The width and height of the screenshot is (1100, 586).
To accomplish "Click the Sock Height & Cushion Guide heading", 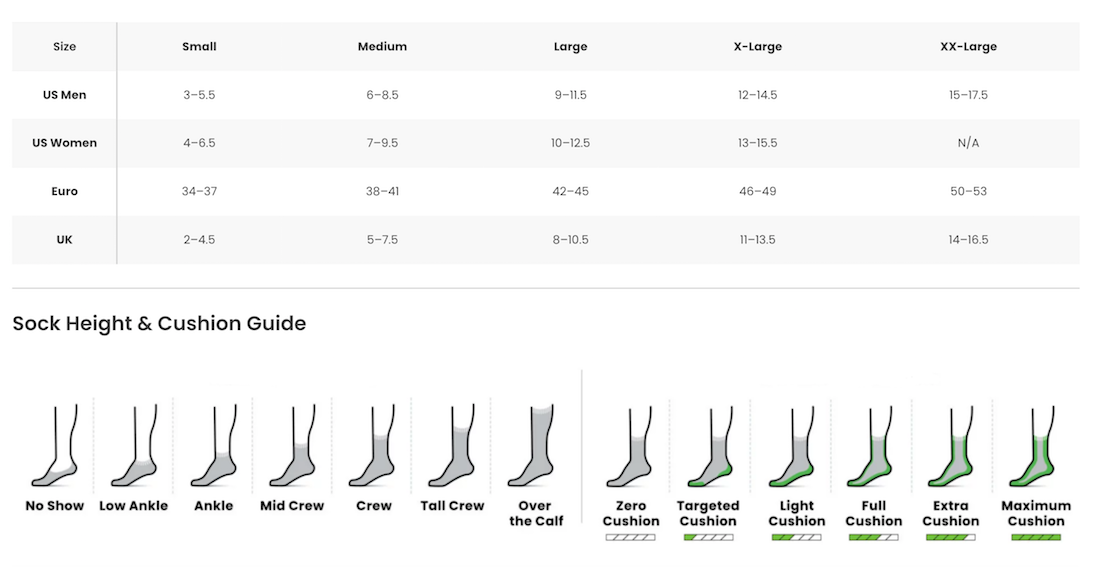I will tap(159, 324).
